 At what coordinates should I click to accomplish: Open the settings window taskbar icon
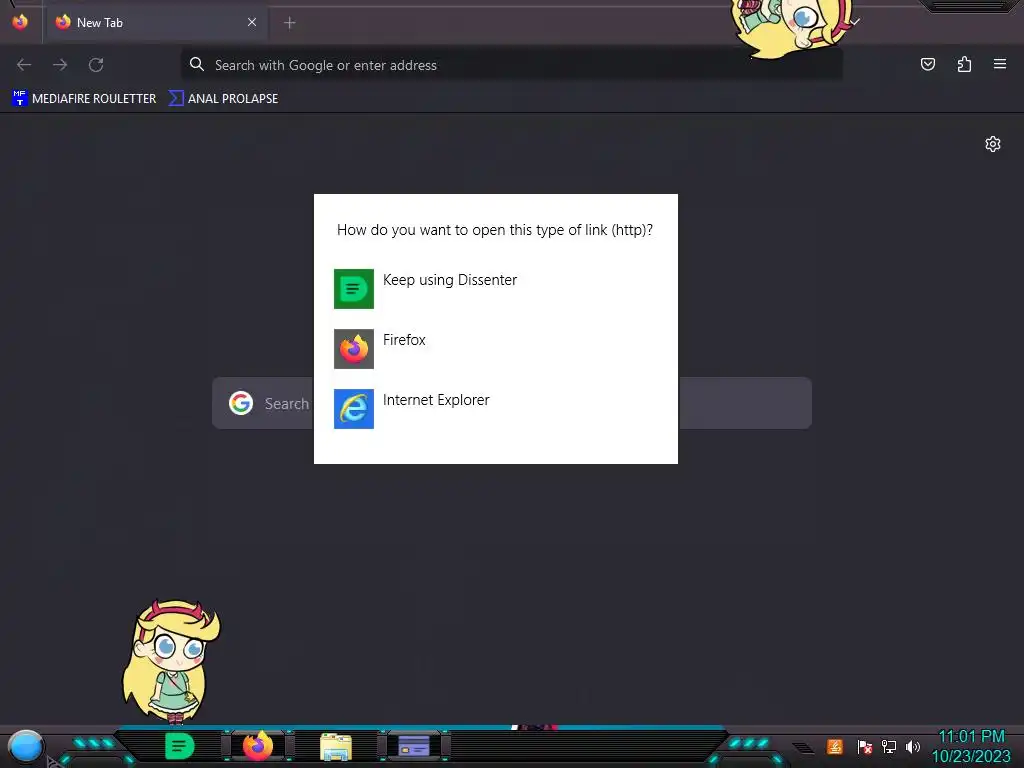[414, 746]
